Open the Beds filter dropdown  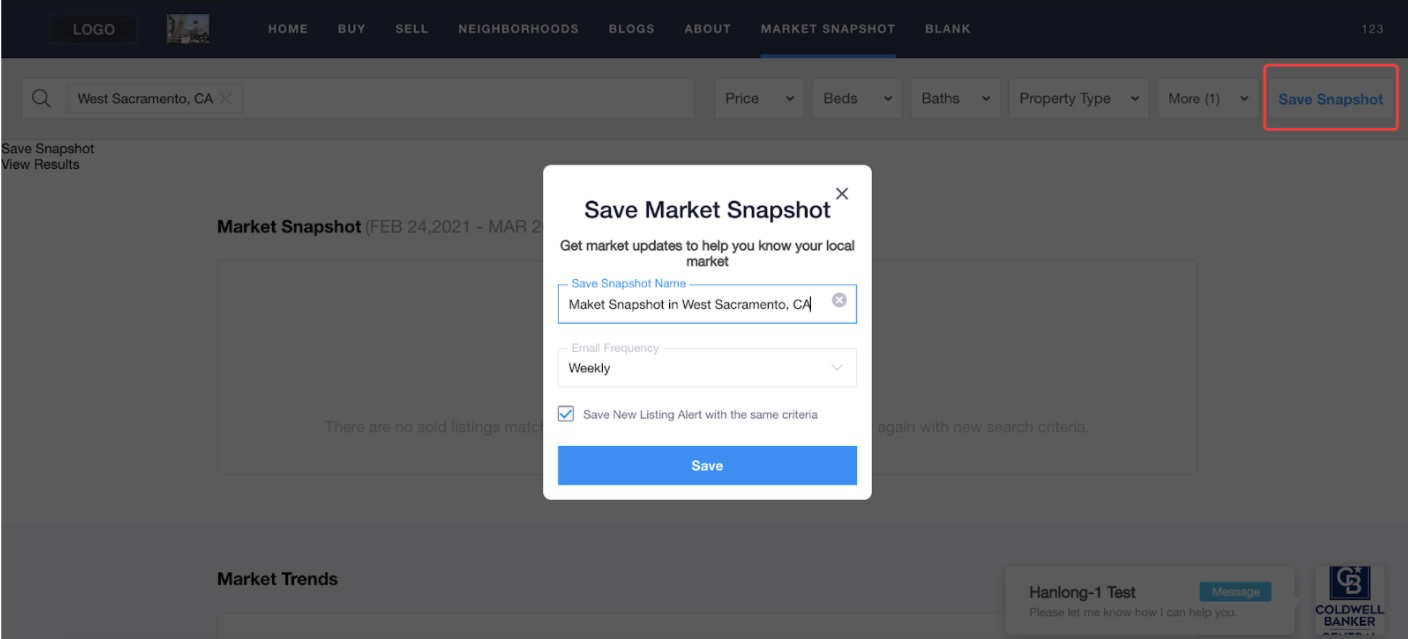click(857, 98)
